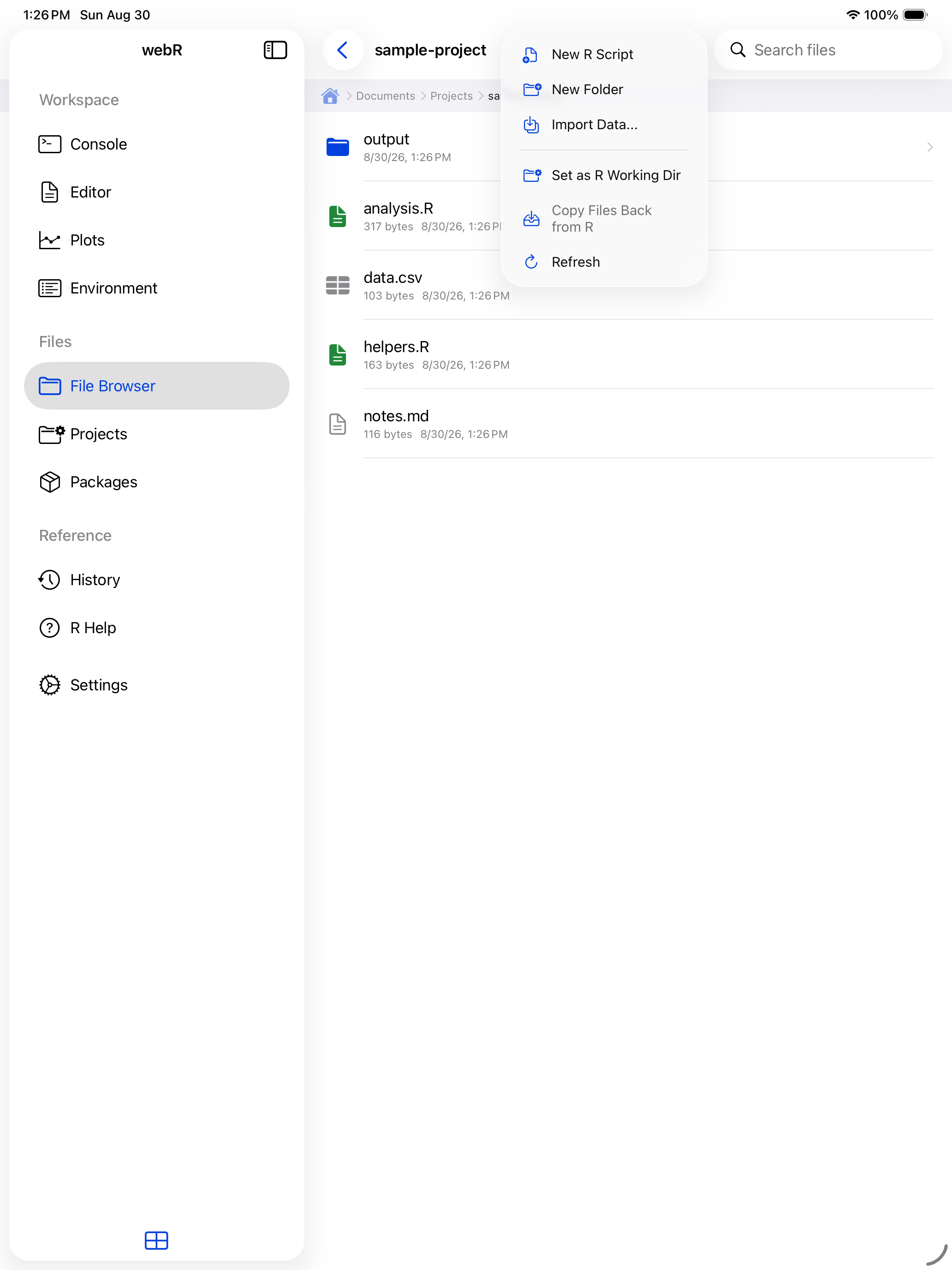Click the blue output folder icon

(x=338, y=148)
